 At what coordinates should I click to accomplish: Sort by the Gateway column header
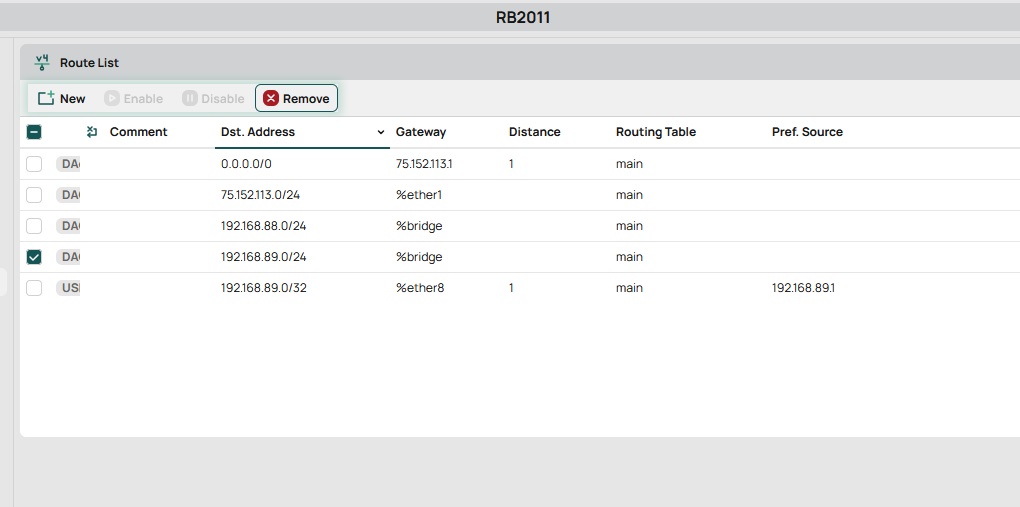(x=421, y=132)
